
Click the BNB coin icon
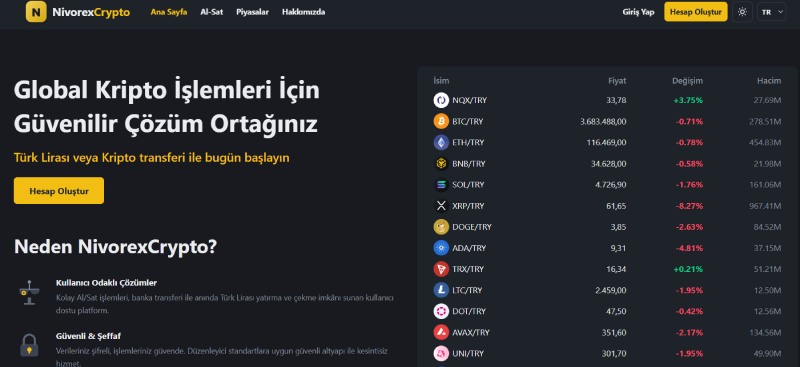441,163
